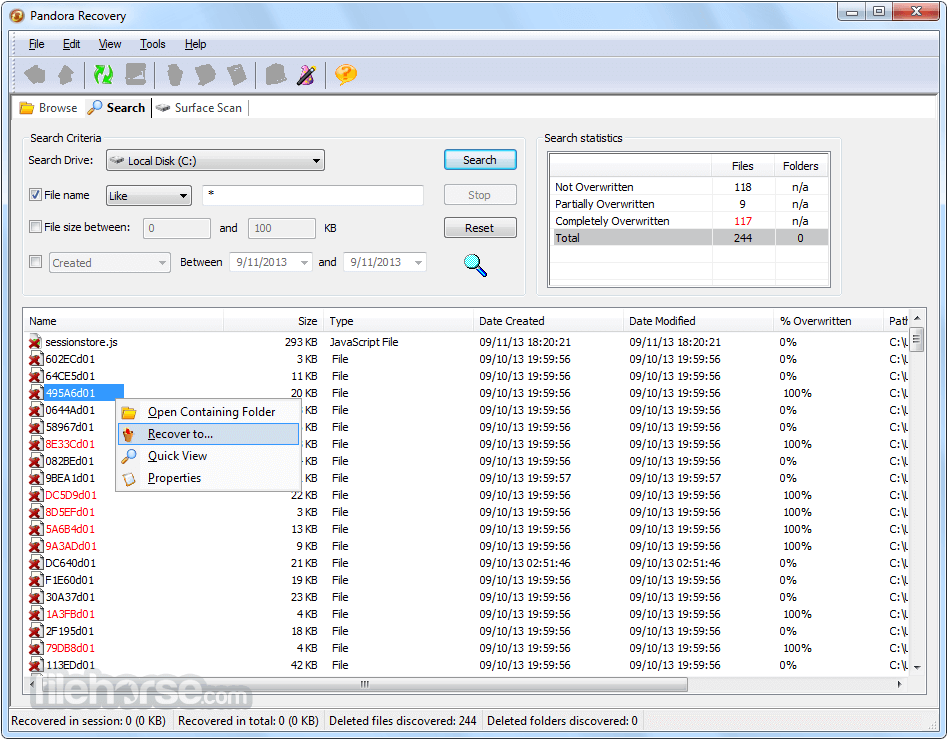This screenshot has height=740, width=948.
Task: Click the Pandora Recovery title bar icon
Action: click(x=17, y=16)
